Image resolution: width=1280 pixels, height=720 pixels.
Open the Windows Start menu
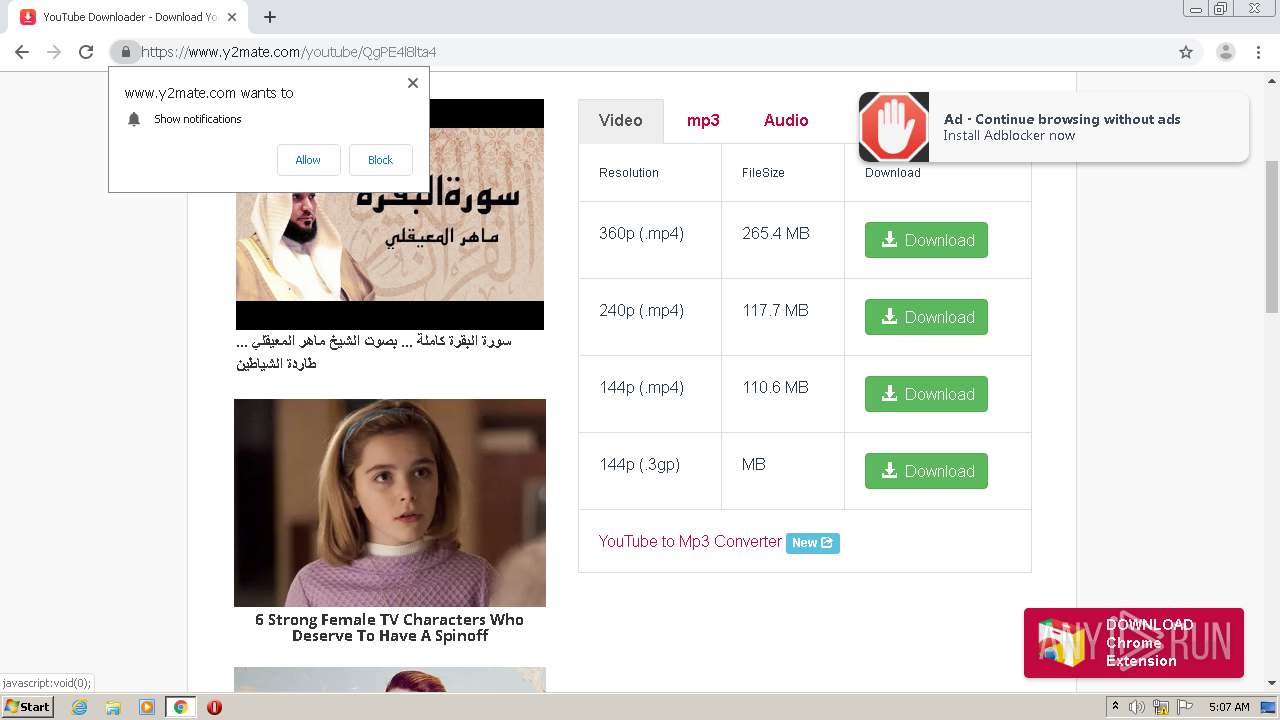click(28, 707)
